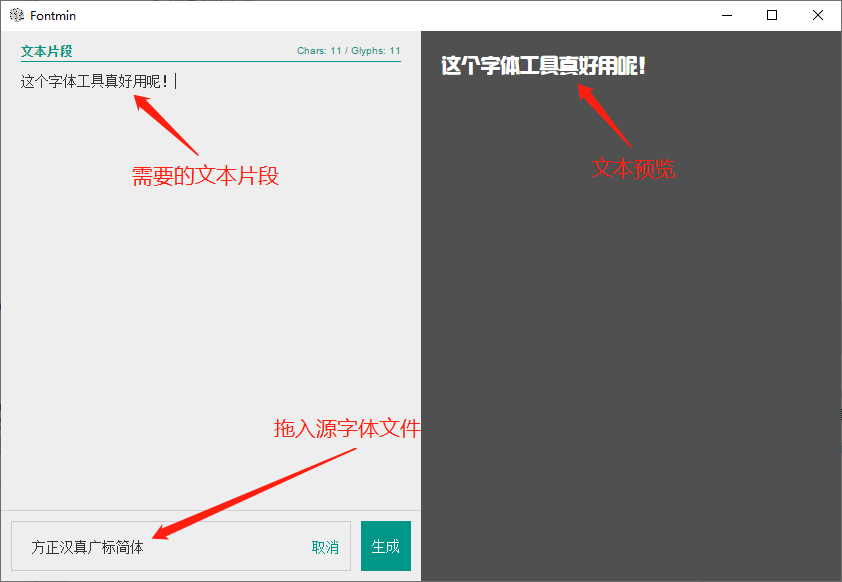Click the 文本片段 heading
Image resolution: width=842 pixels, height=582 pixels.
tap(47, 51)
